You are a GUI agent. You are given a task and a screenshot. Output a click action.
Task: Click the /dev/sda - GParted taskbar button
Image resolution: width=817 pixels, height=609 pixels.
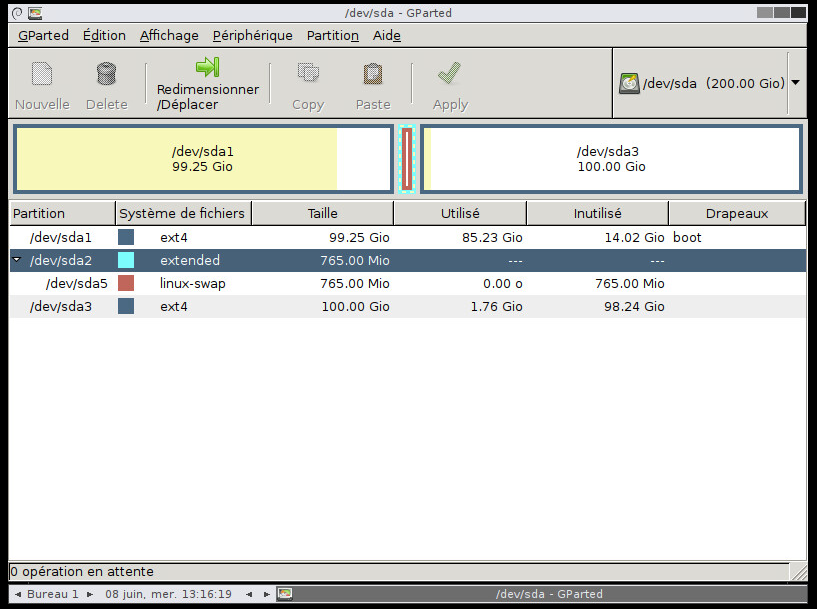(x=549, y=594)
